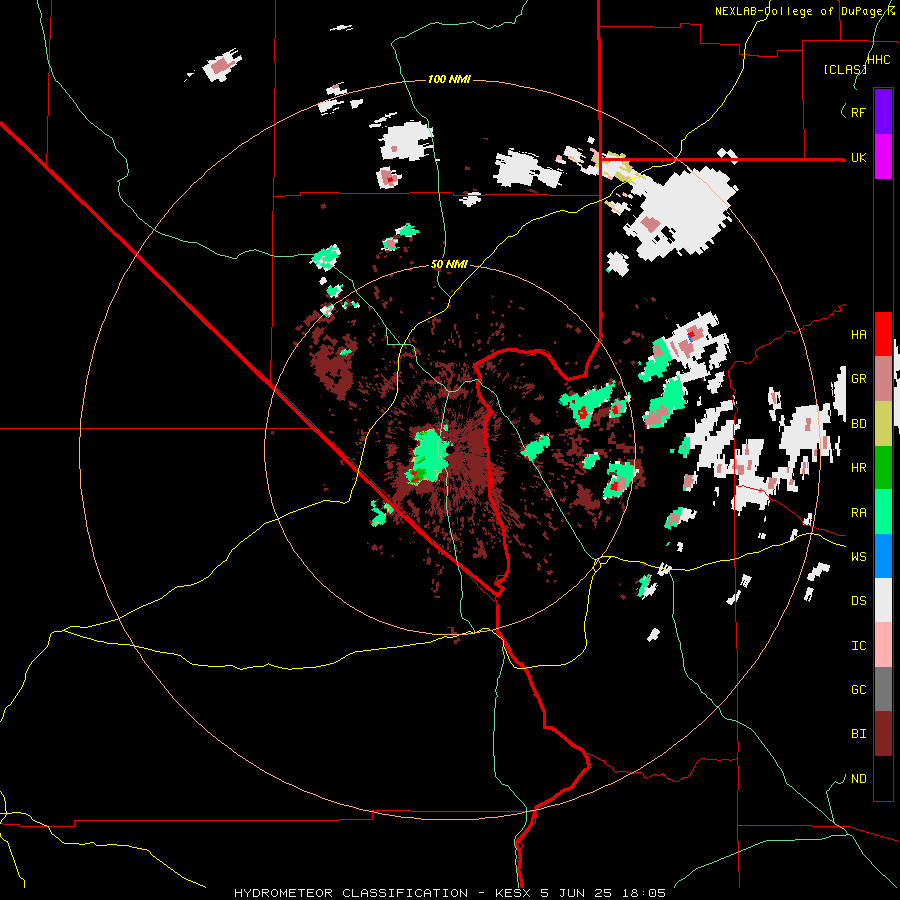Click the HR legend label
900x900 pixels.
click(858, 468)
